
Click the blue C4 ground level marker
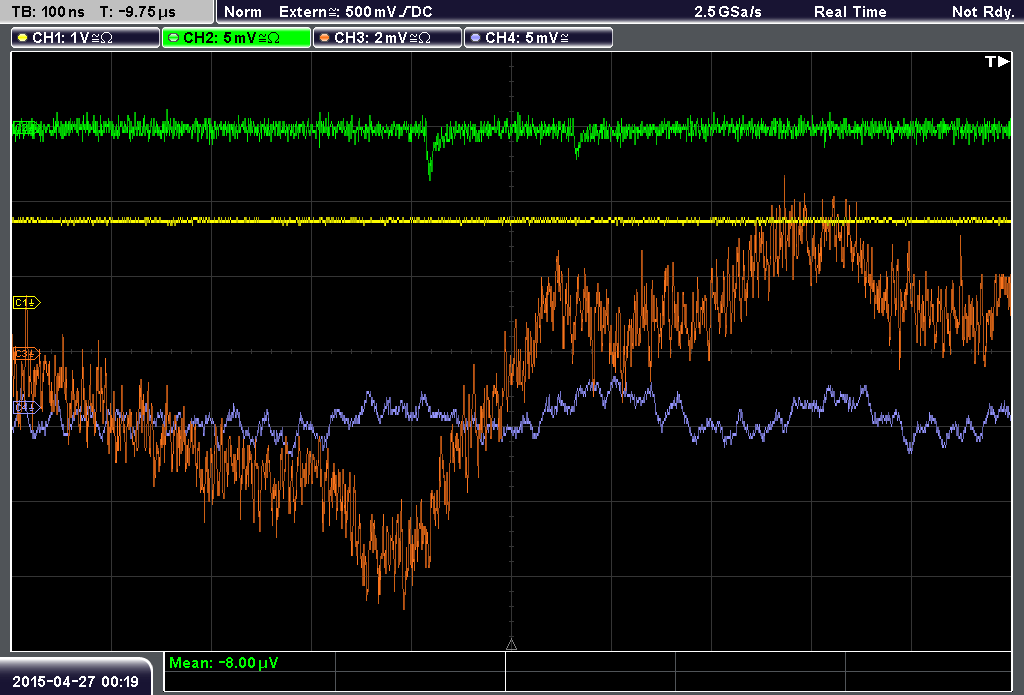pos(27,407)
